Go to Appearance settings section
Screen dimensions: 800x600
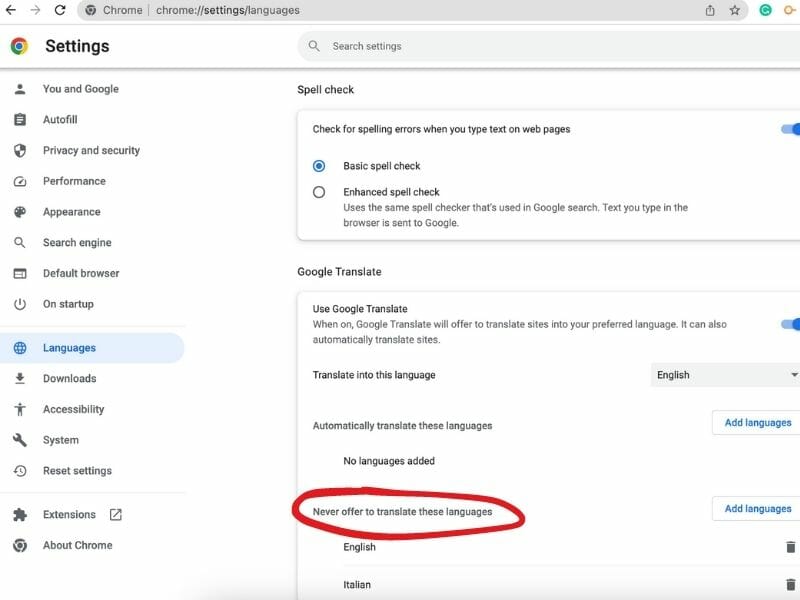click(71, 212)
